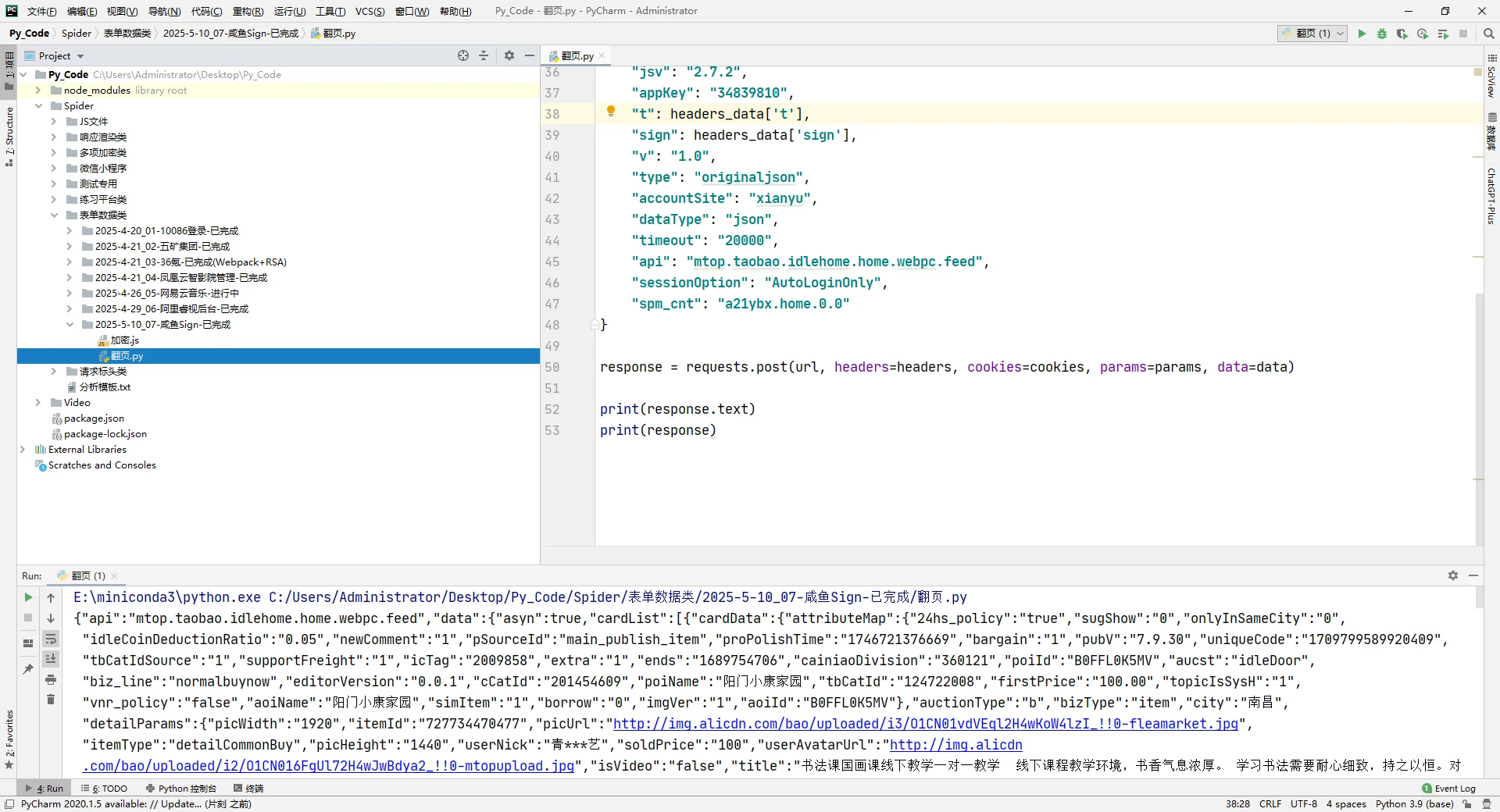Collapse the Spider folder
This screenshot has height=812, width=1500.
[37, 106]
